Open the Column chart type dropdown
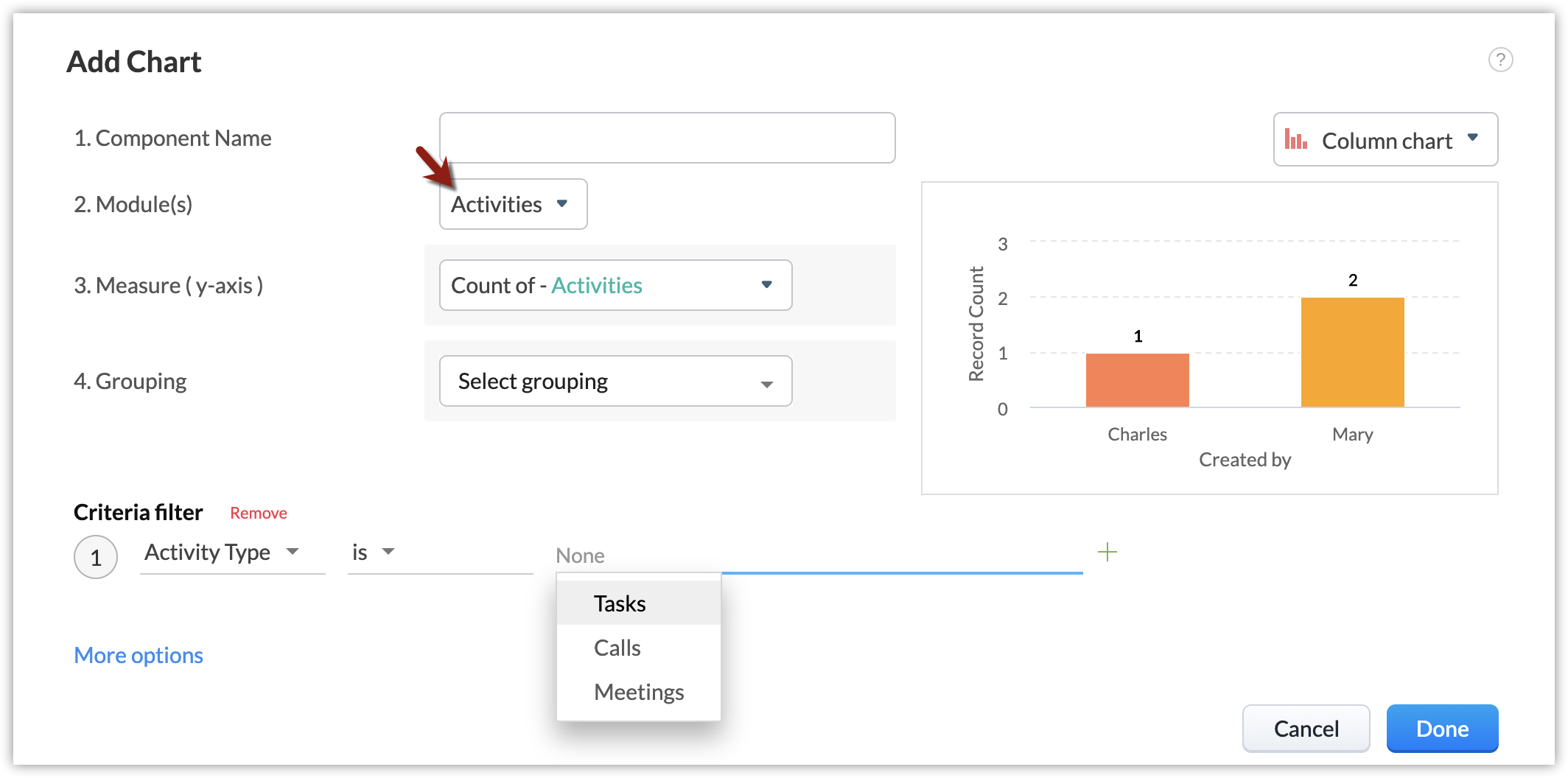The image size is (1568, 778). point(1385,140)
